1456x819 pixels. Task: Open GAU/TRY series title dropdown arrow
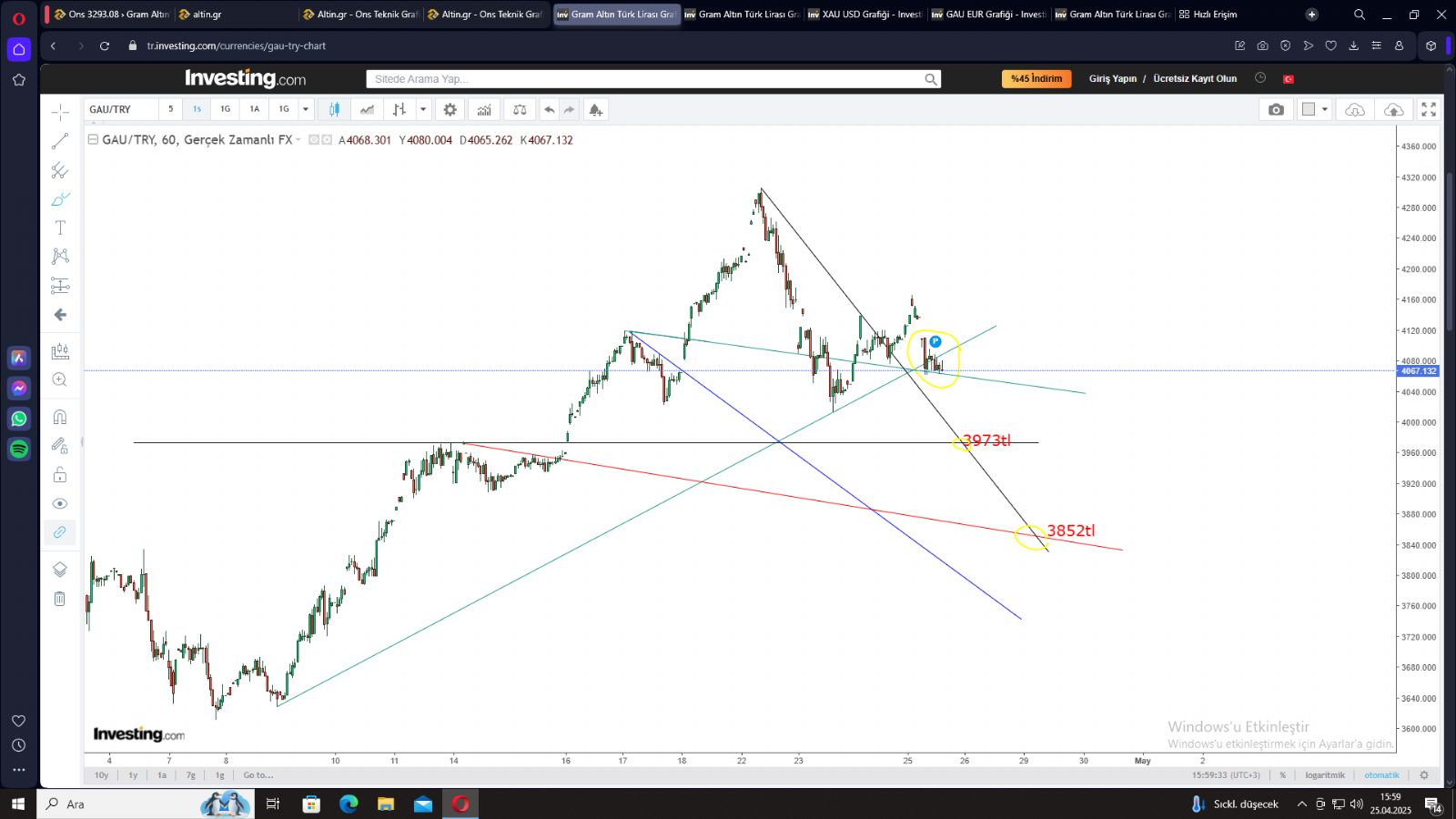click(x=298, y=139)
